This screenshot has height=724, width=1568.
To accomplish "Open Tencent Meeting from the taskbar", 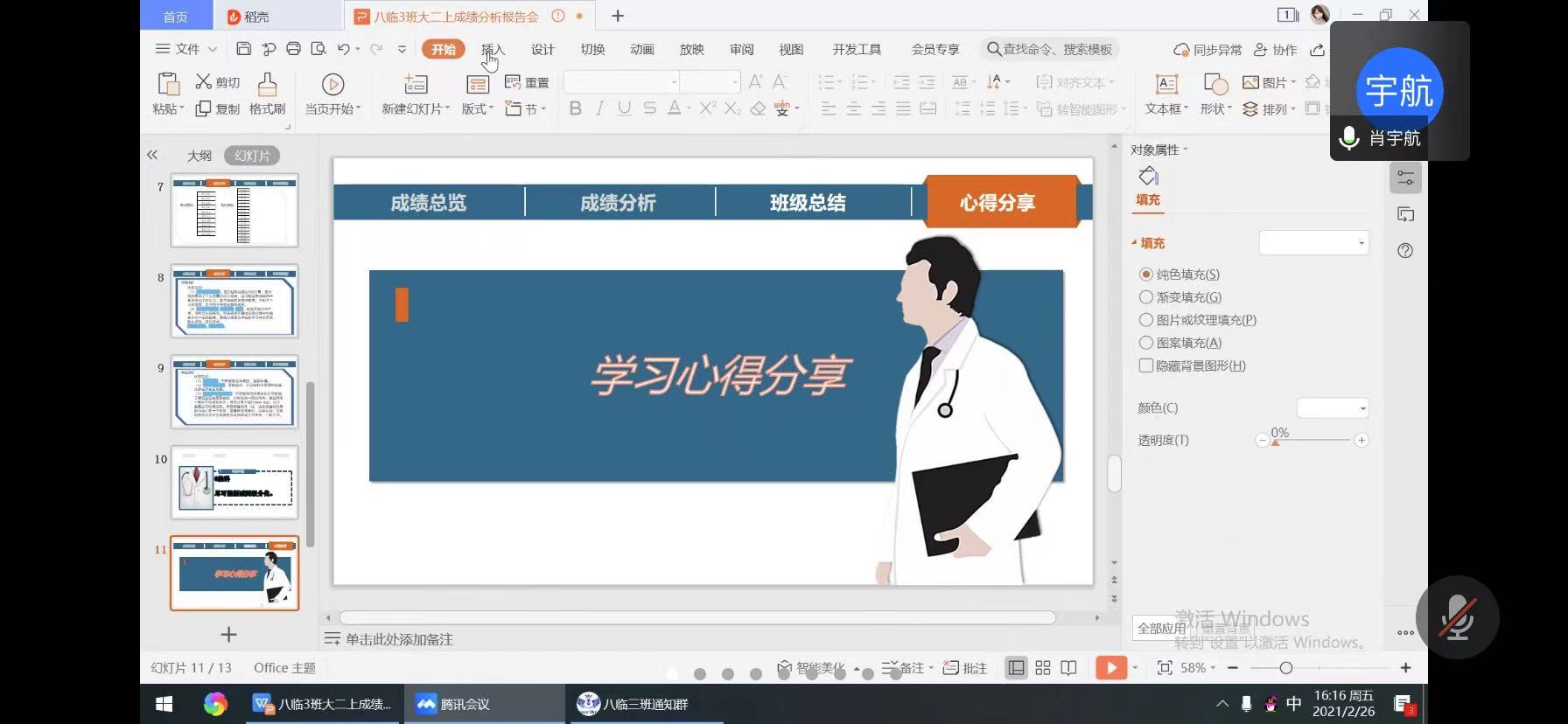I will tap(453, 704).
